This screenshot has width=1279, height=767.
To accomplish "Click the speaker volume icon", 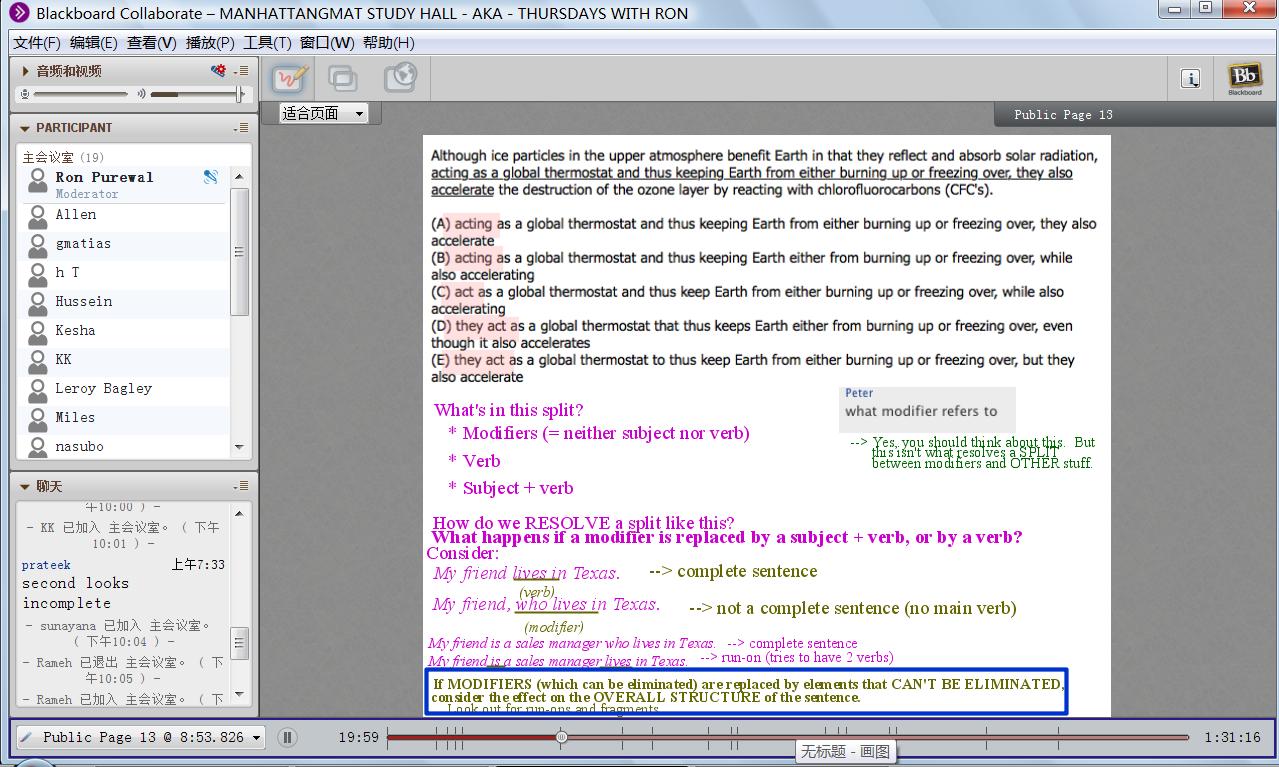I will pyautogui.click(x=141, y=94).
